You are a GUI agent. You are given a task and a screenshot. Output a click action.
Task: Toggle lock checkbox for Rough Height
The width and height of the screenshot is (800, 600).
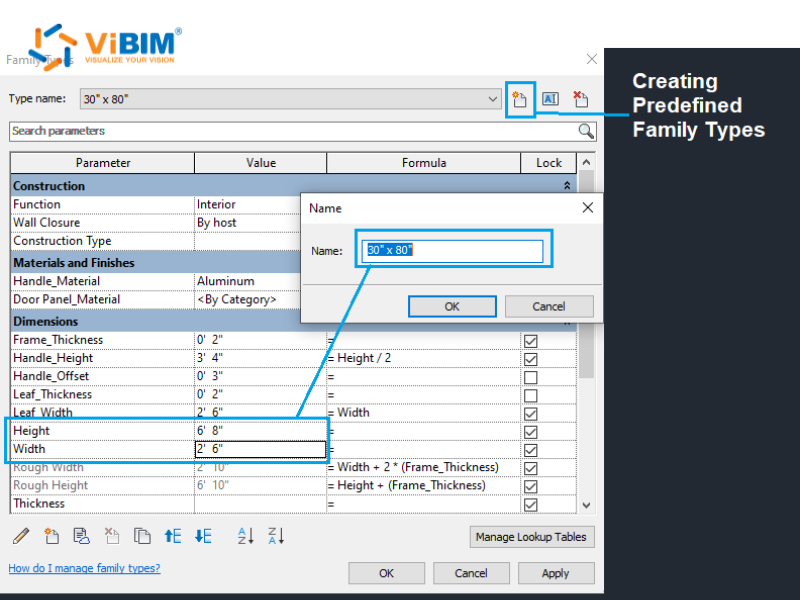[x=531, y=487]
